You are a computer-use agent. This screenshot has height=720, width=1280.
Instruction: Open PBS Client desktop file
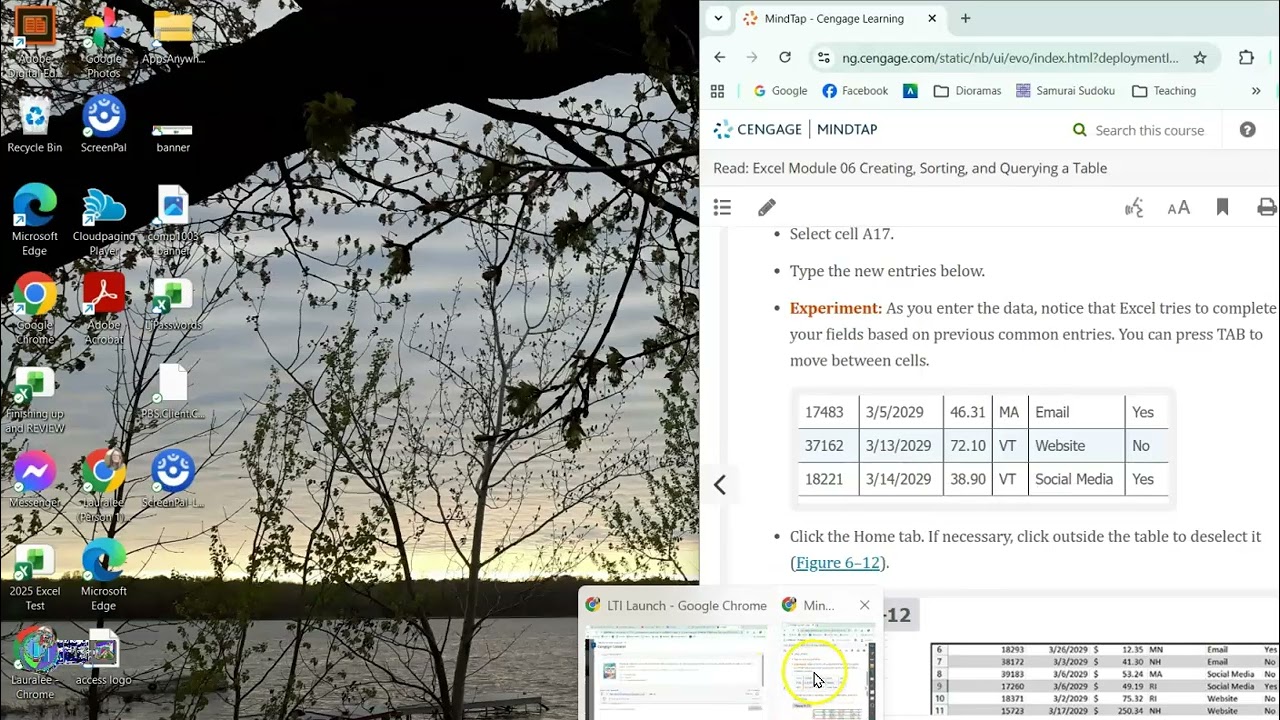coord(173,392)
